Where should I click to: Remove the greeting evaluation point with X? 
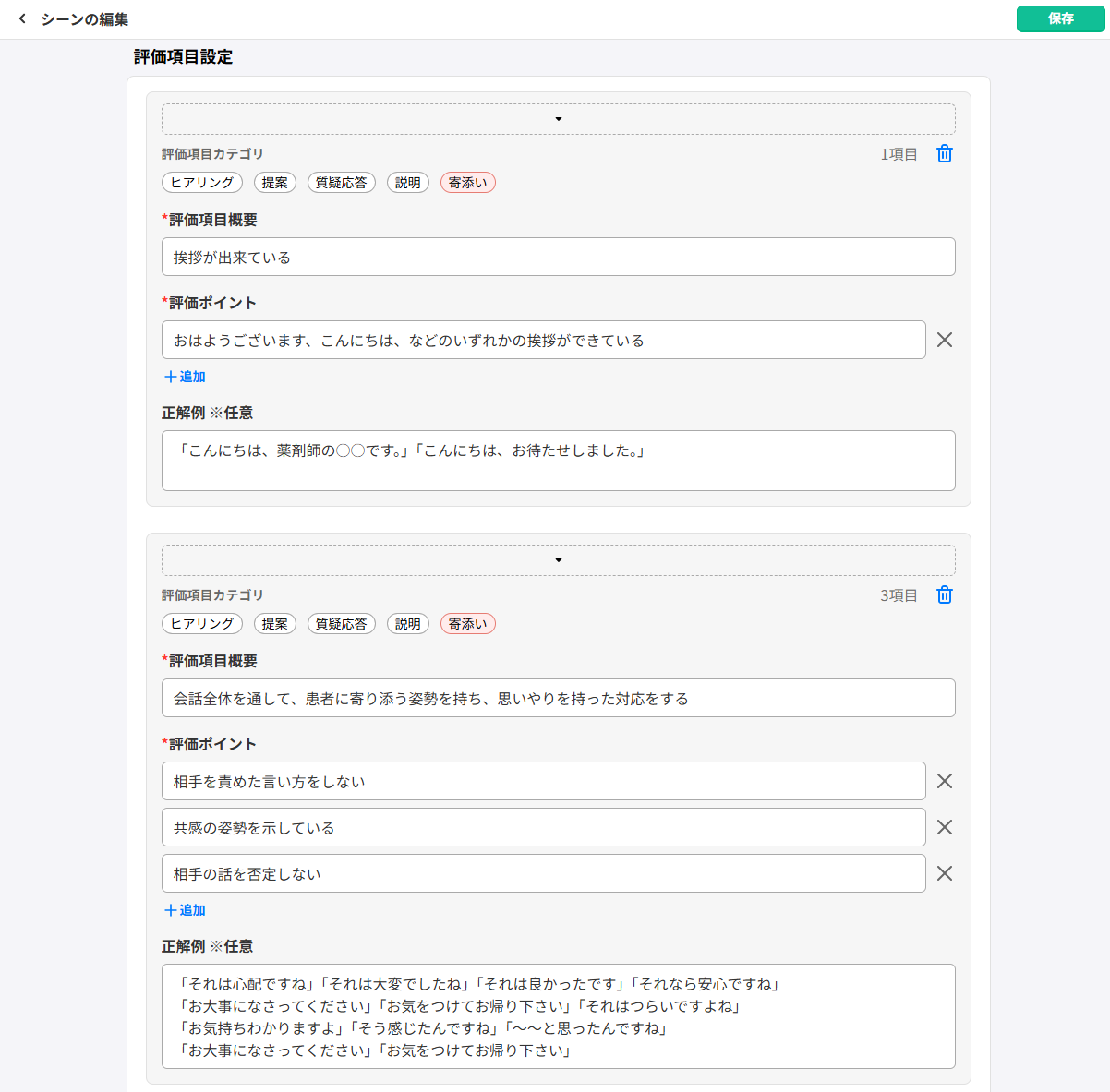tap(944, 340)
